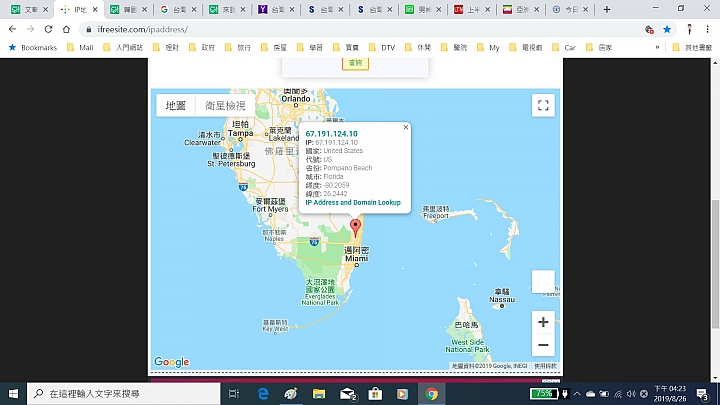Click the page vertical scrollbar thumb
720x405 pixels.
point(715,264)
